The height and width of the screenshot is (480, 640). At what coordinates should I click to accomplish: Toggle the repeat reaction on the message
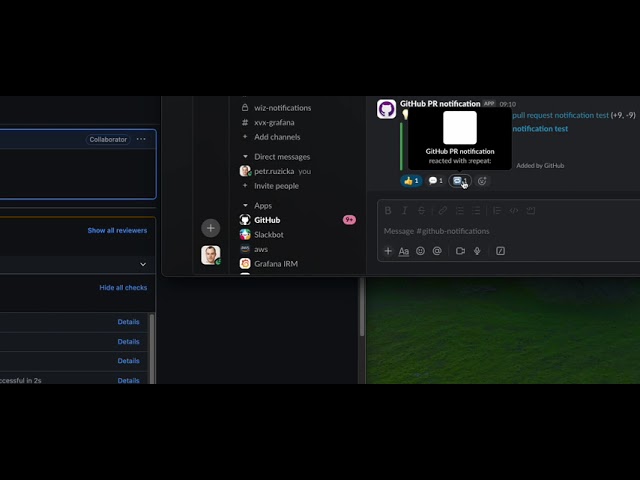(460, 181)
